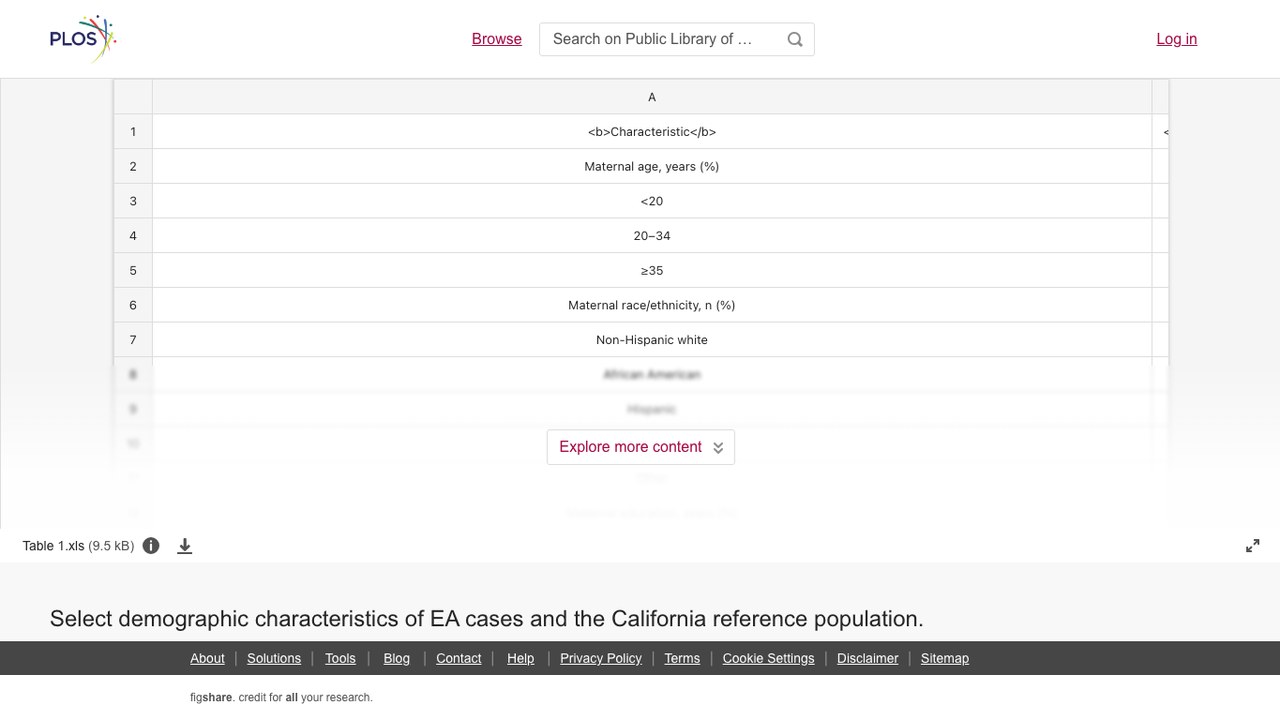This screenshot has width=1280, height=720.
Task: Open the Help footer link
Action: tap(521, 658)
